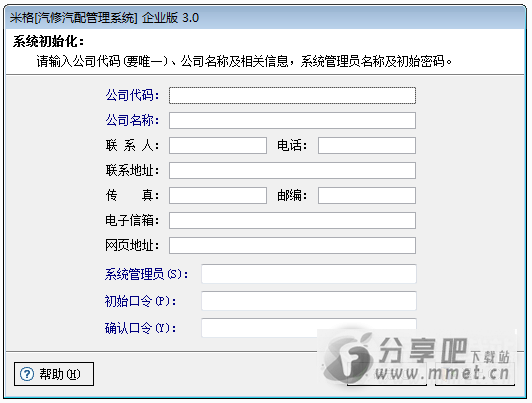Click the 分享吧 watermark logo
Image resolution: width=532 pixels, height=403 pixels.
(418, 359)
